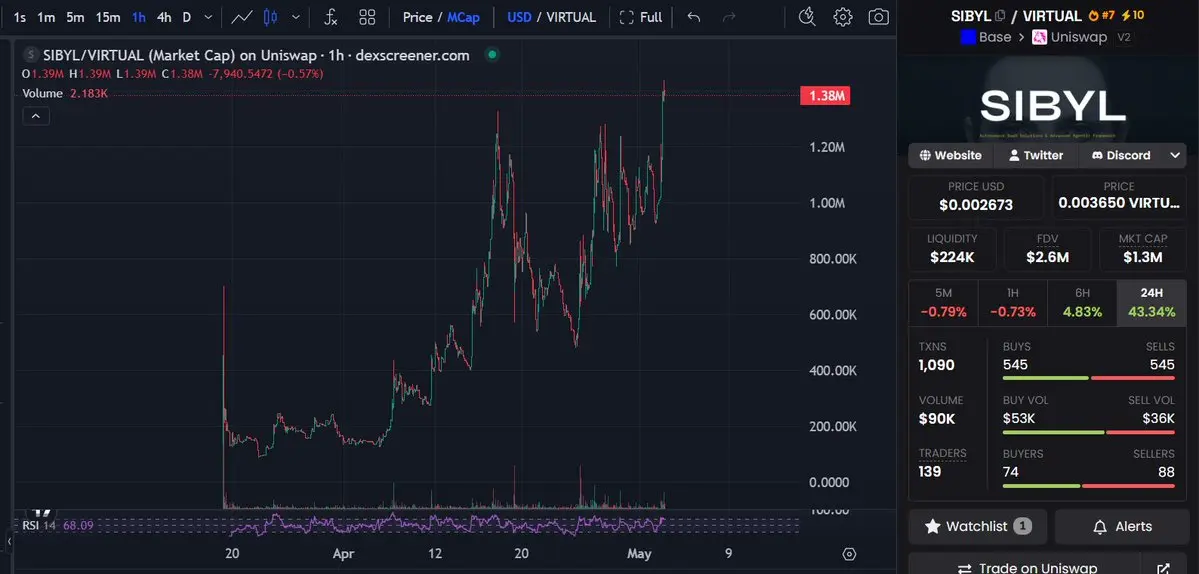Click the PRICE 0.003650 VIRTUAL box
This screenshot has width=1199, height=574.
pos(1119,197)
